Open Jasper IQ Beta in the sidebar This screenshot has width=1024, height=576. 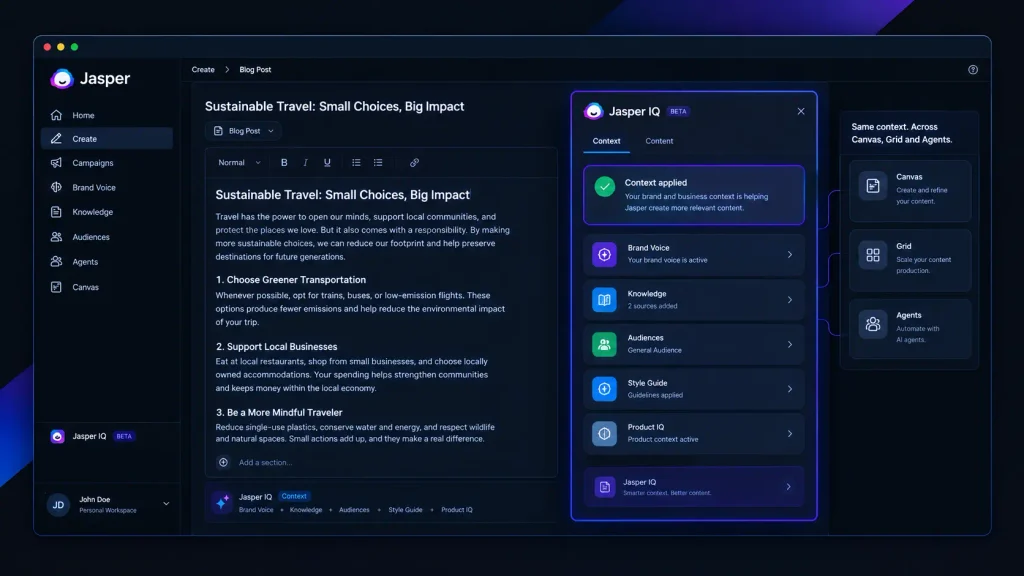coord(93,436)
